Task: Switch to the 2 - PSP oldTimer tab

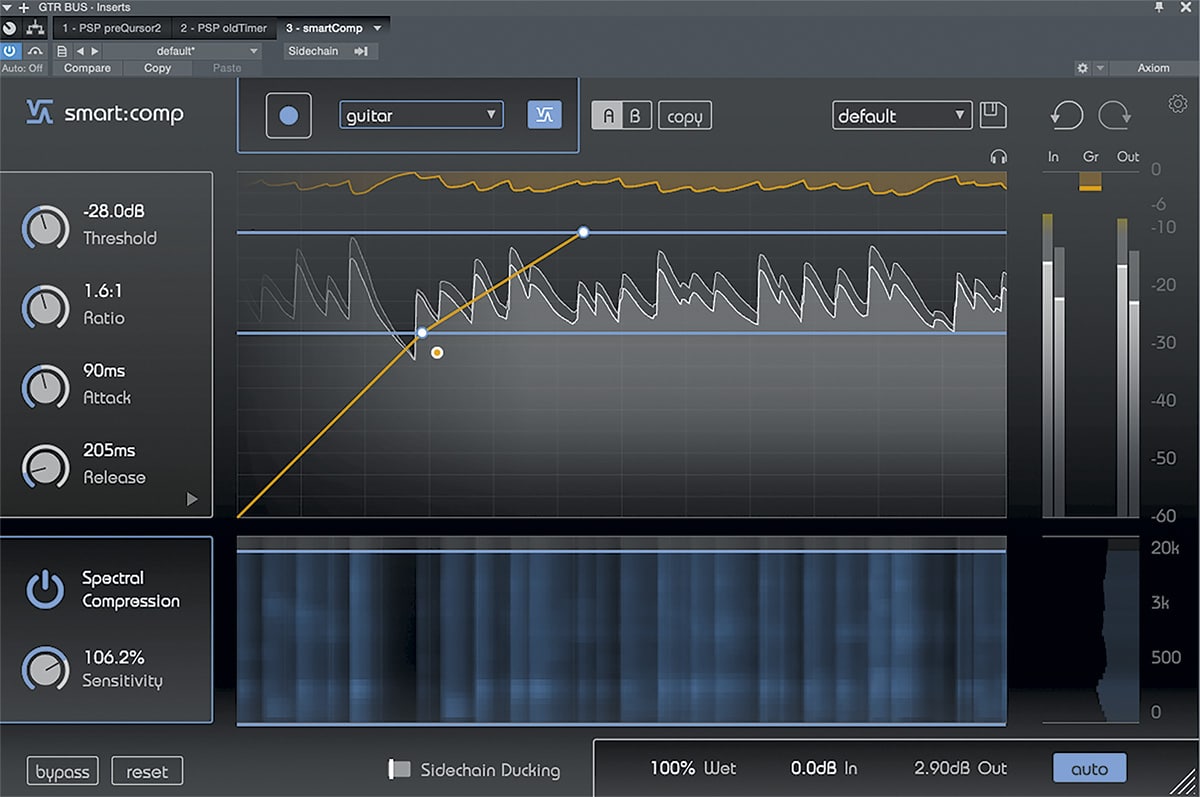Action: coord(225,28)
